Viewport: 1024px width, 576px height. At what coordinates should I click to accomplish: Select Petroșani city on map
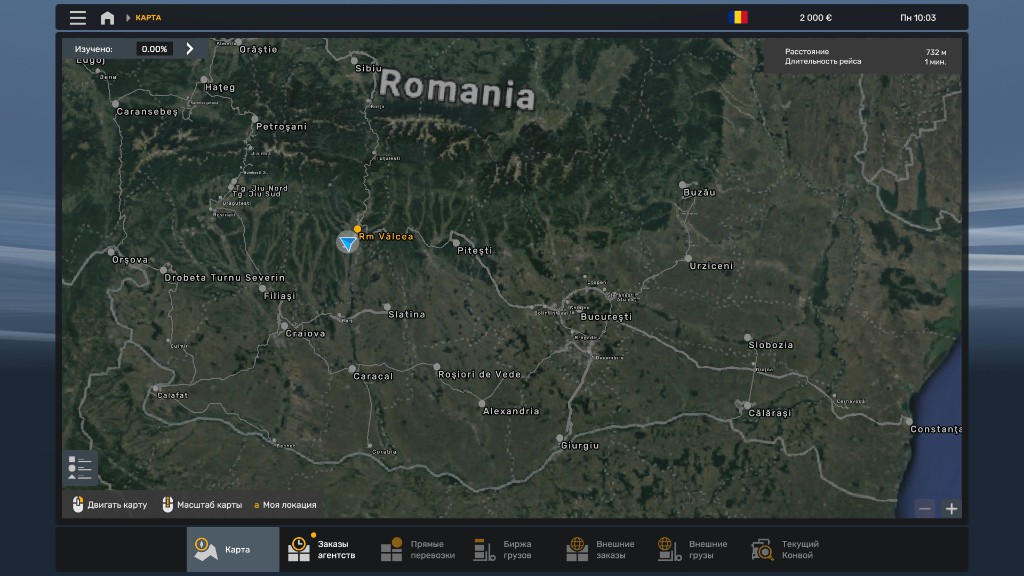coord(281,127)
